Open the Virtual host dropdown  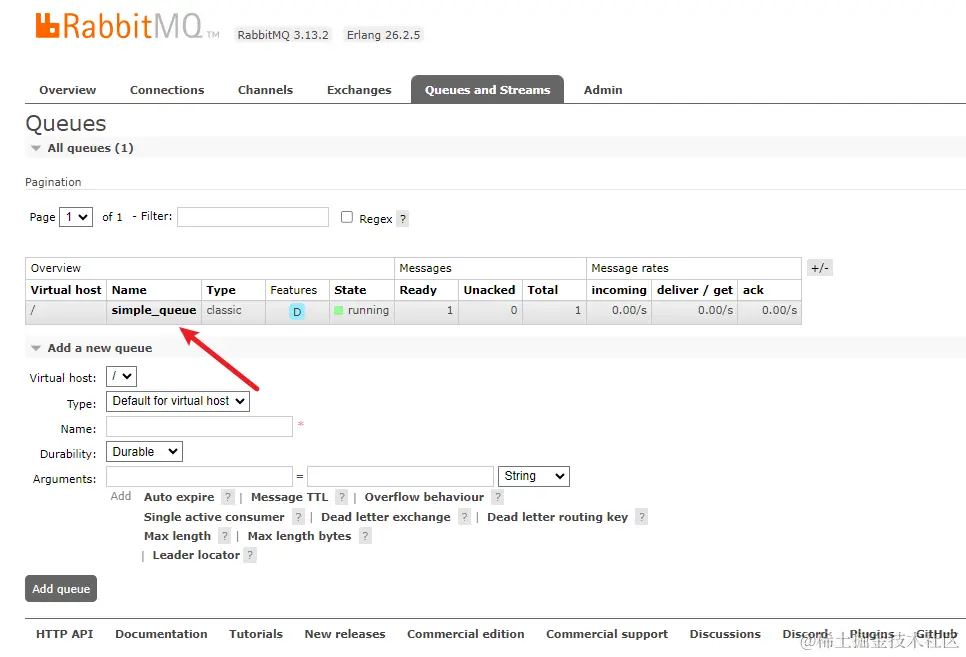121,376
